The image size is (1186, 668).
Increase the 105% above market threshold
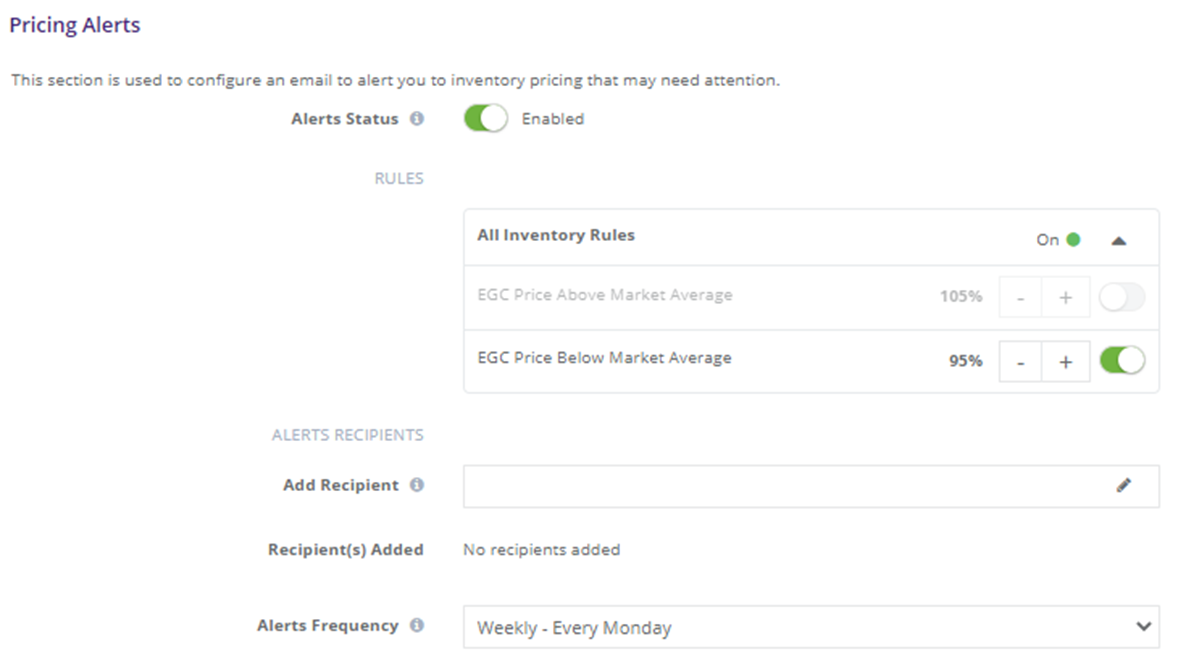click(x=1066, y=297)
